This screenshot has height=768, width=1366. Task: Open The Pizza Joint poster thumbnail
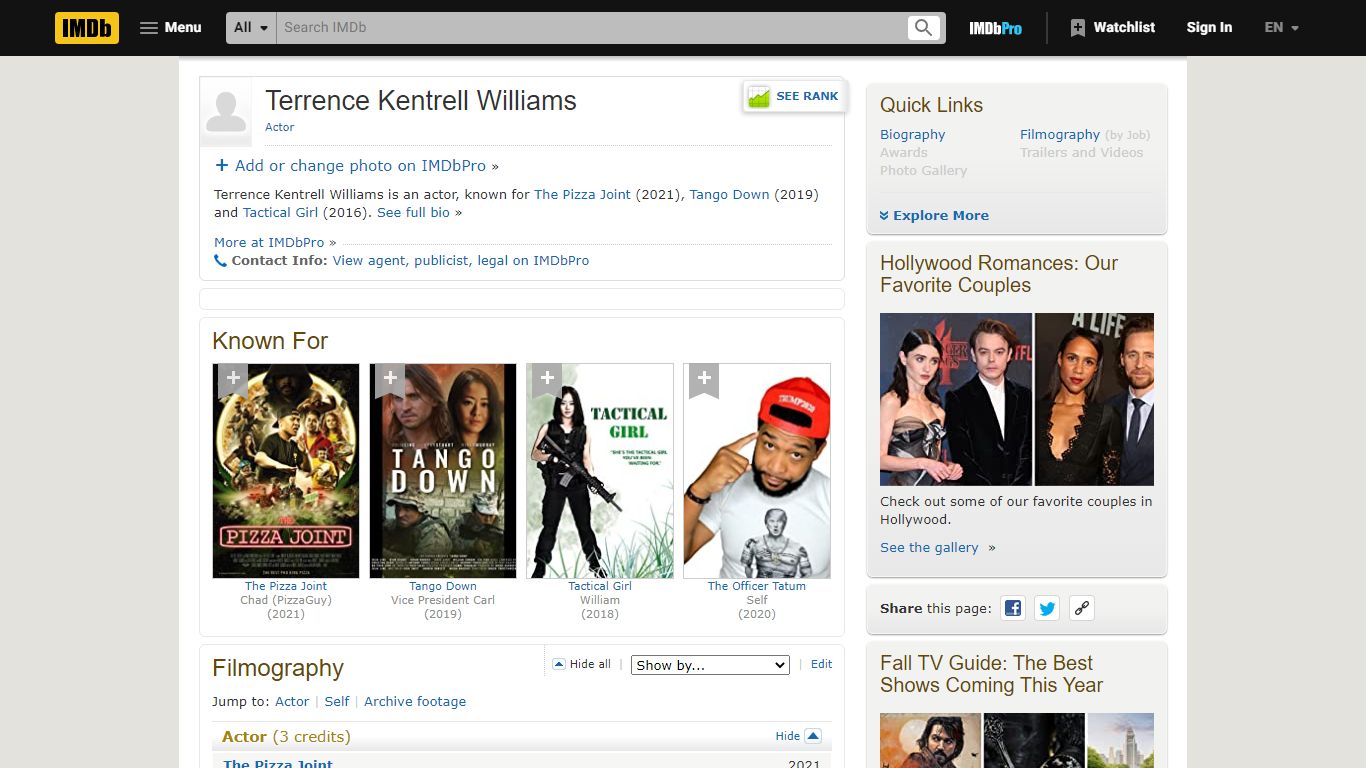point(286,471)
